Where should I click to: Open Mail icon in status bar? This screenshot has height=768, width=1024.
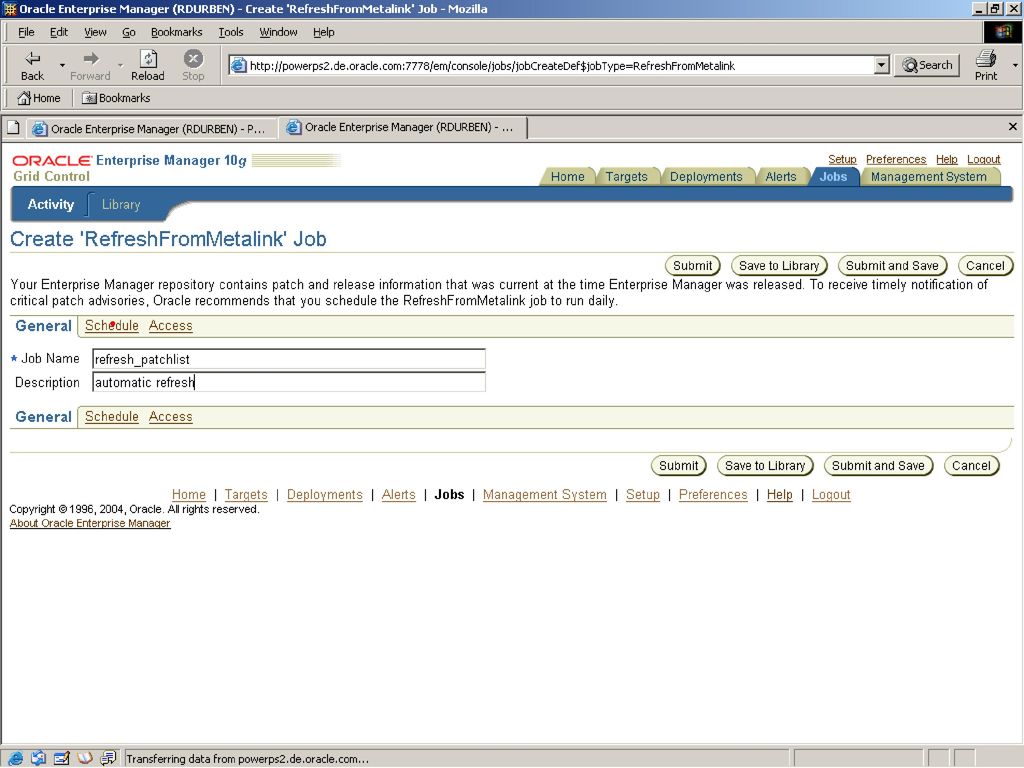(x=39, y=758)
